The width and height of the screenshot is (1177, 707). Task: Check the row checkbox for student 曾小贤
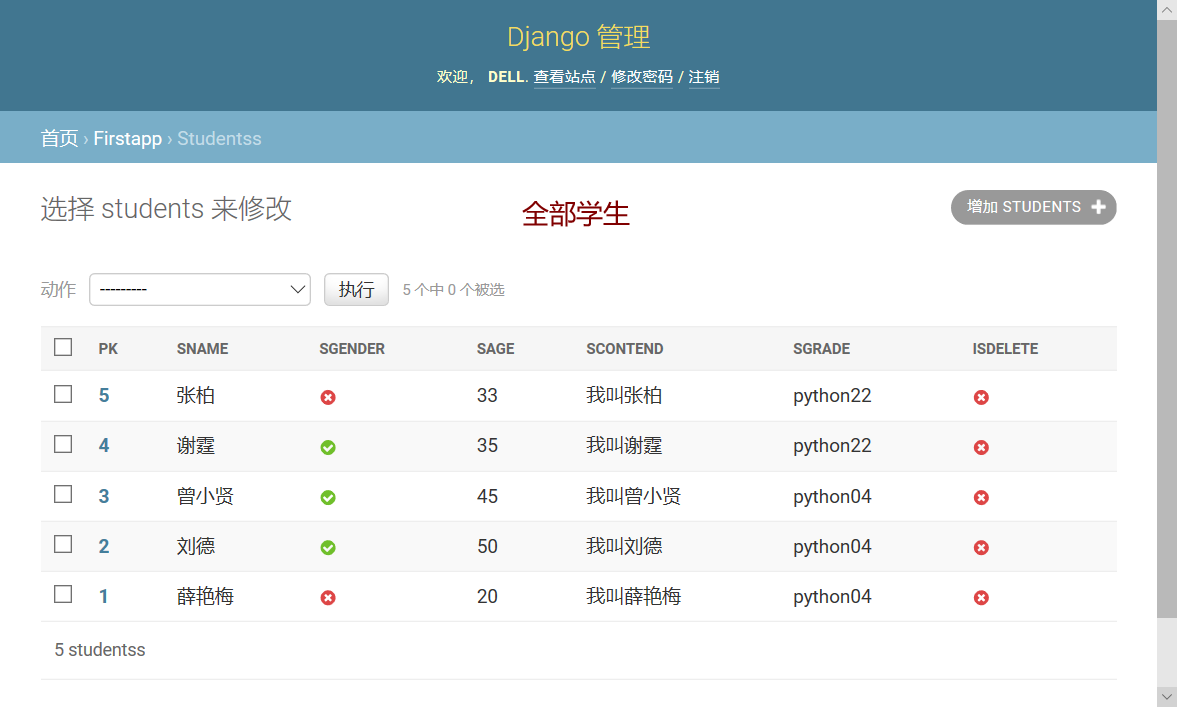(x=63, y=494)
